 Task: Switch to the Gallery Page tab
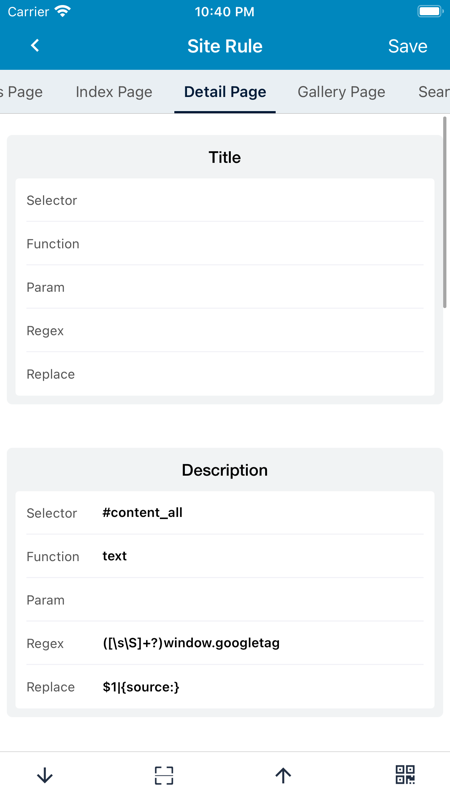341,92
